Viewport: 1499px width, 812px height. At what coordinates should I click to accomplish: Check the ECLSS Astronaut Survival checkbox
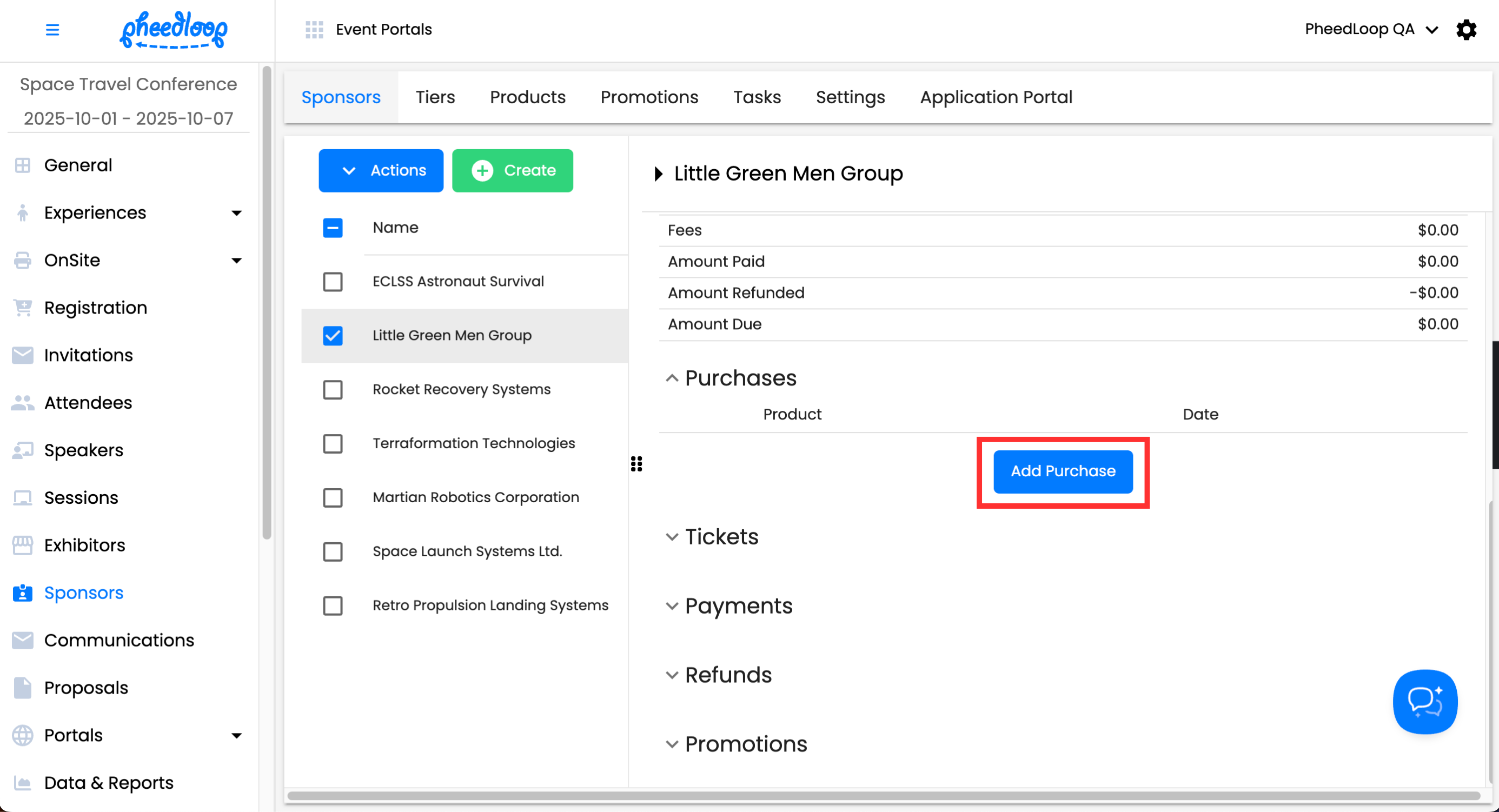pyautogui.click(x=333, y=282)
